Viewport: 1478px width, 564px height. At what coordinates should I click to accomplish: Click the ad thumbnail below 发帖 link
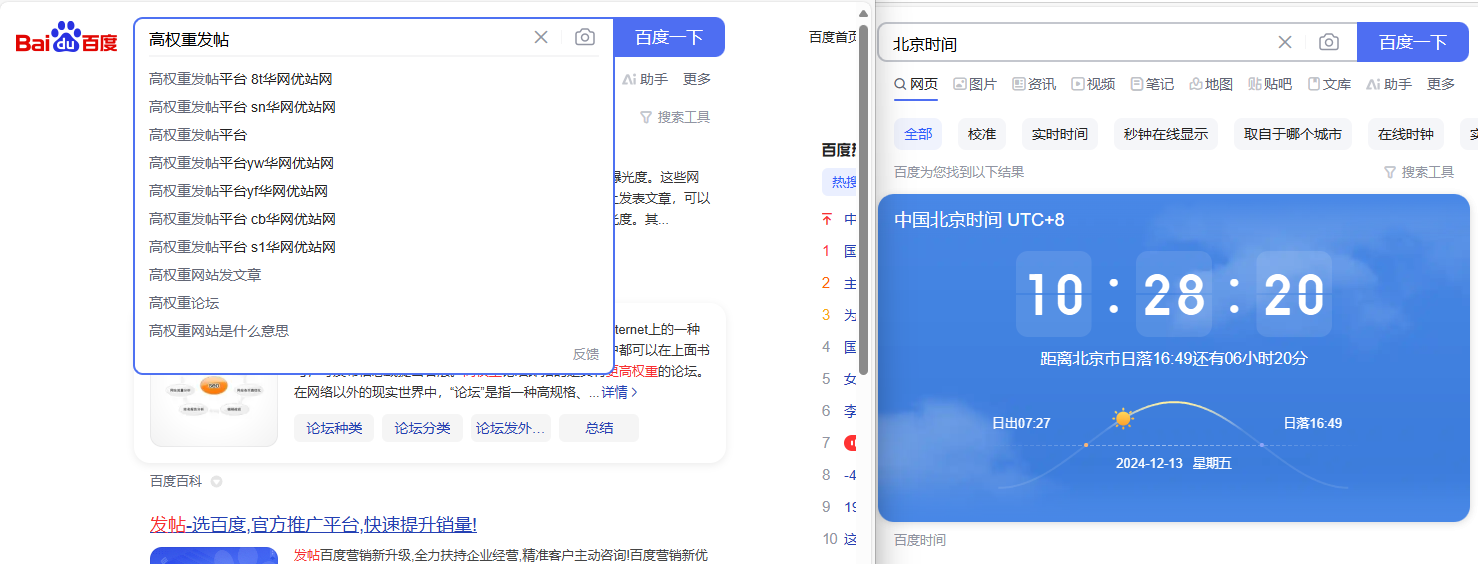[214, 555]
